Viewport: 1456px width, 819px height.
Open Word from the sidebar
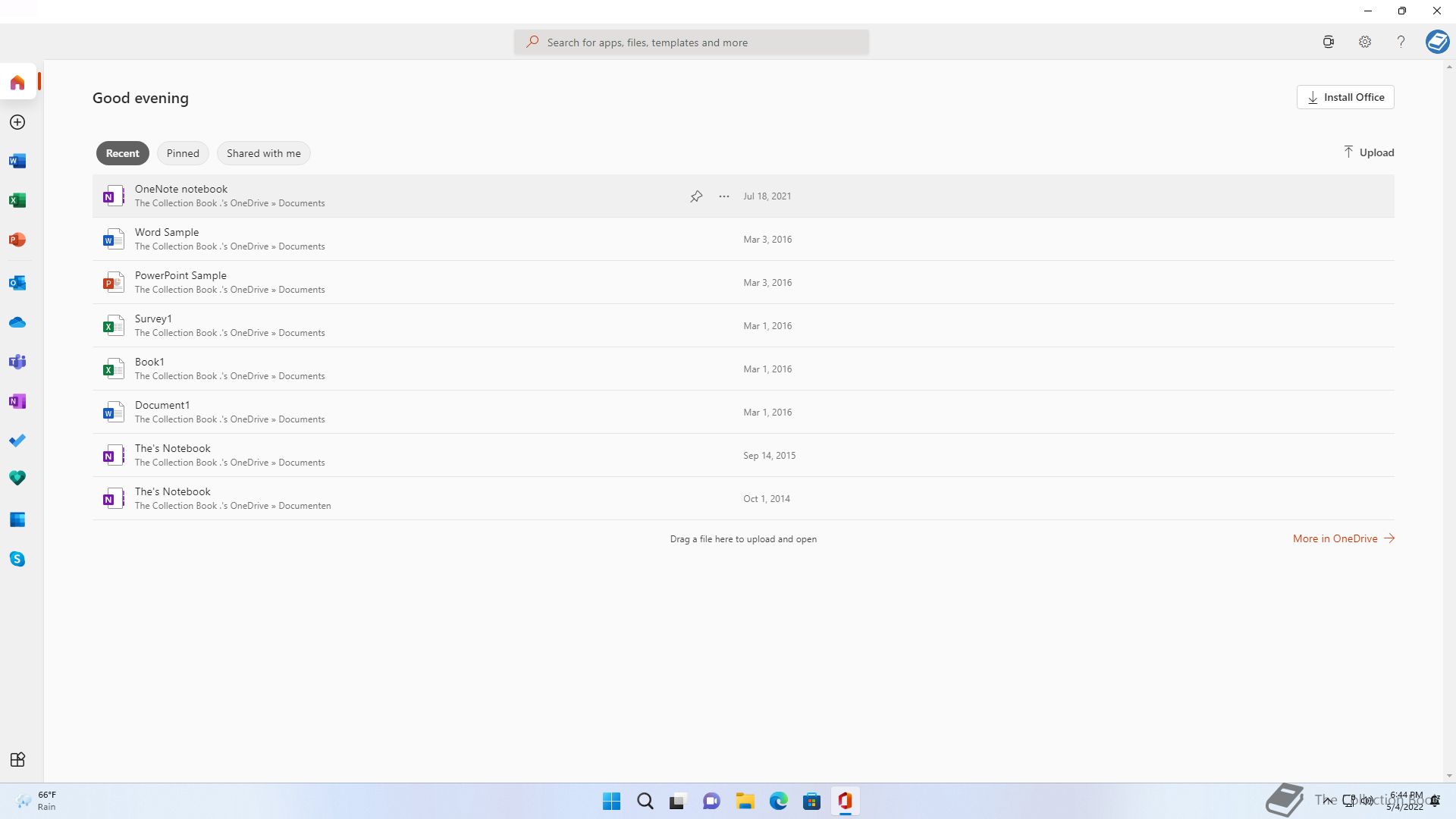17,161
